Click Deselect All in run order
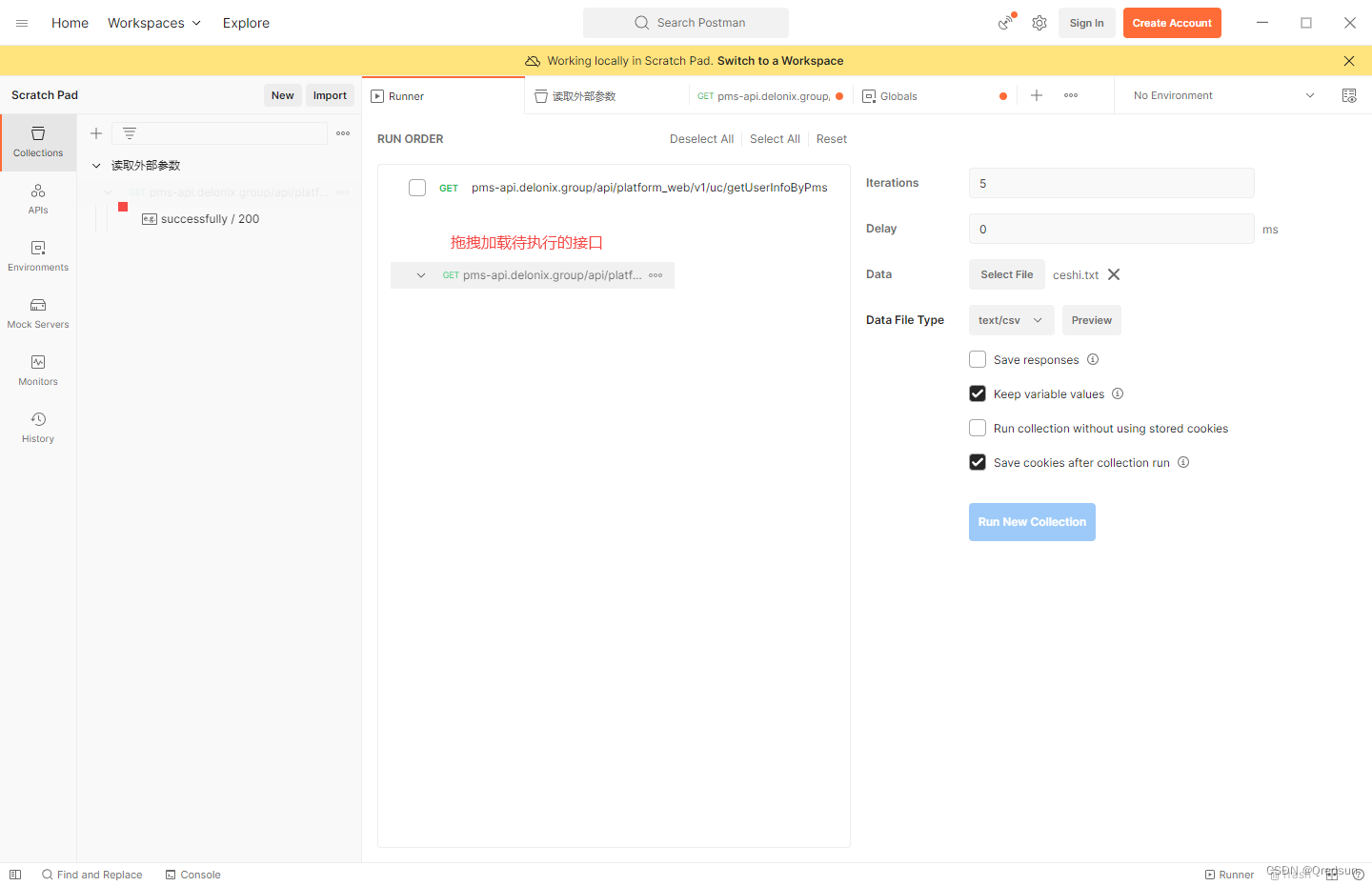Viewport: 1372px width, 886px height. pyautogui.click(x=701, y=139)
